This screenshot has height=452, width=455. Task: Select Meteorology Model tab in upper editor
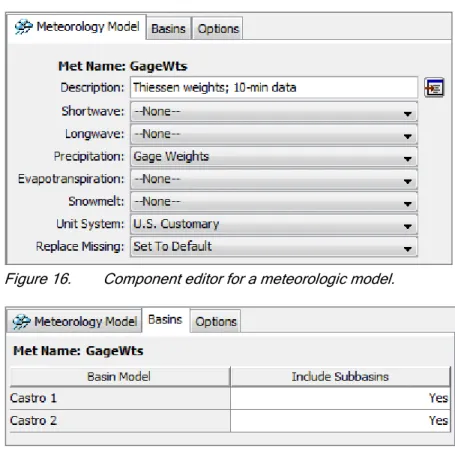click(77, 27)
